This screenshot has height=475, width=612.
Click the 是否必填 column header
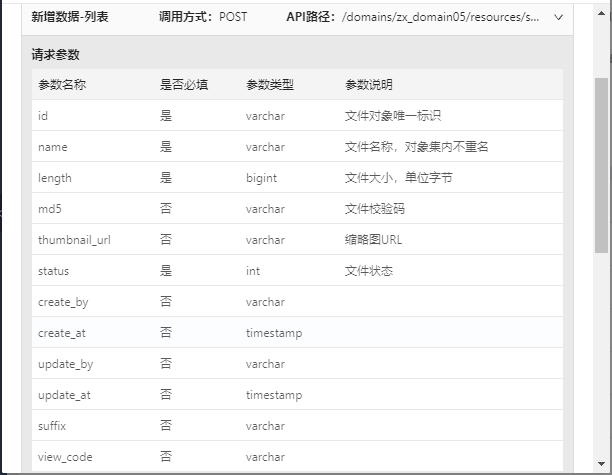(x=184, y=85)
